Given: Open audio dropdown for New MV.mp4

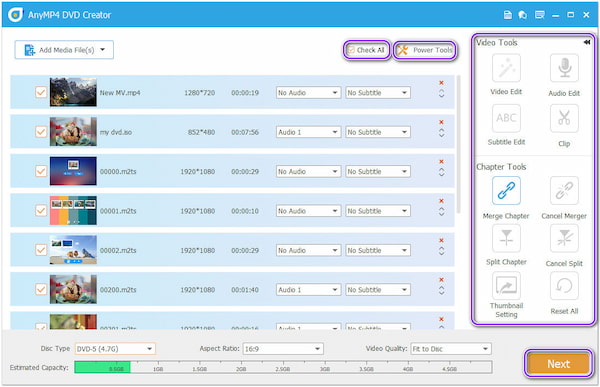Looking at the screenshot, I should (x=308, y=93).
